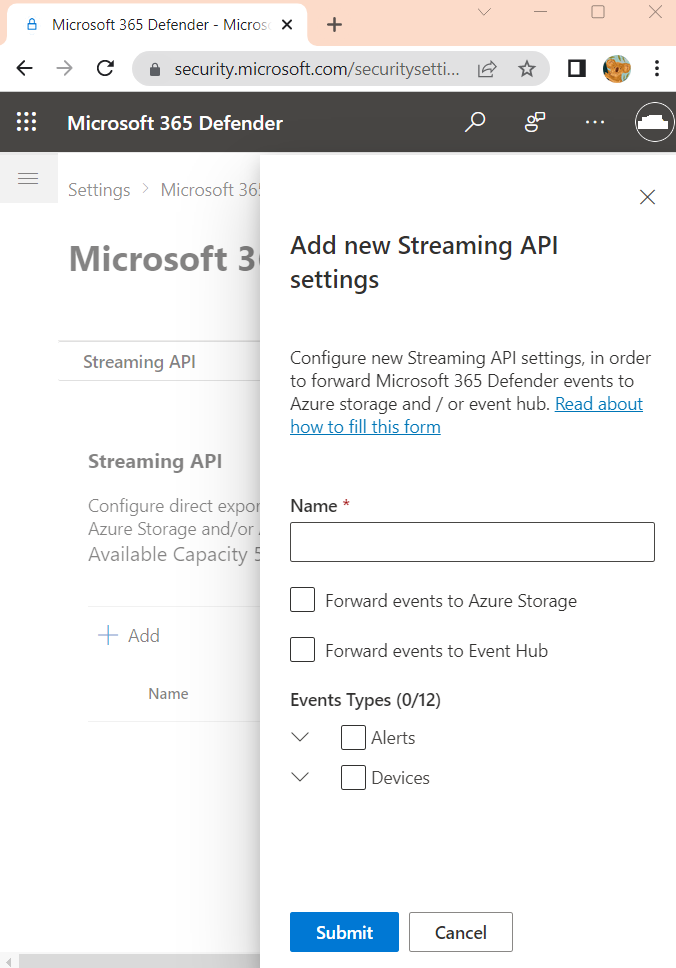Screen dimensions: 676x968
Task: Click the browser back arrow
Action: [x=25, y=68]
